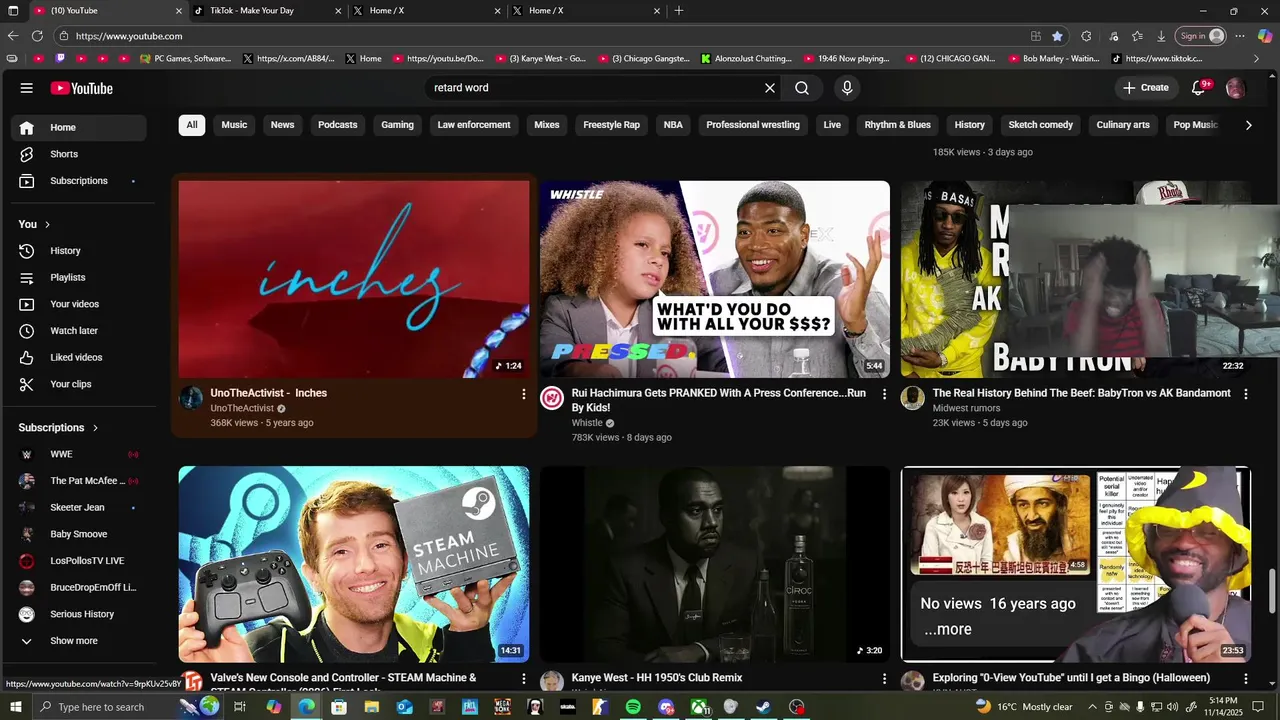
Task: Click the browser Sign in button
Action: tap(1200, 36)
